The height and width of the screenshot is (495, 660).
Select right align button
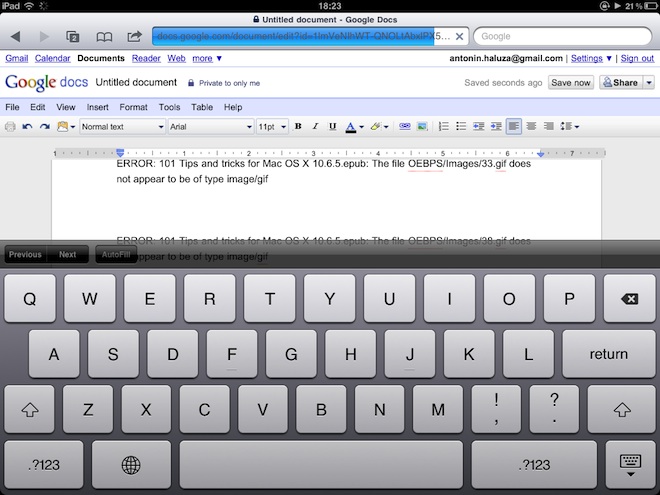pos(548,126)
